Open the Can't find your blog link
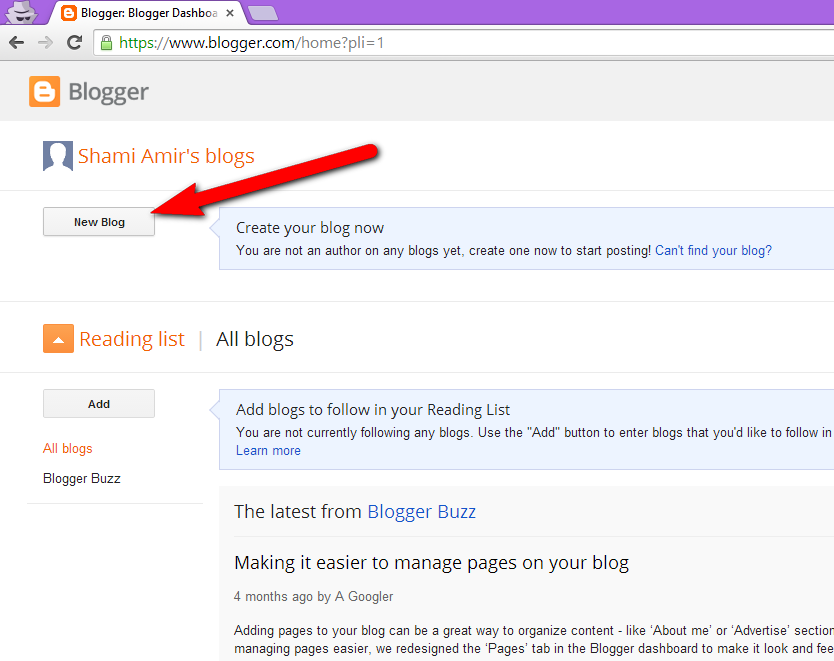 713,250
